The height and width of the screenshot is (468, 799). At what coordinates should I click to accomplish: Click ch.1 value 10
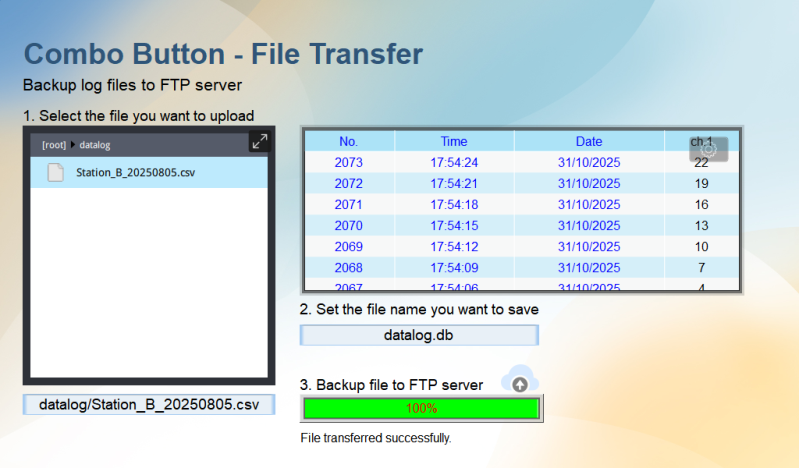point(702,246)
